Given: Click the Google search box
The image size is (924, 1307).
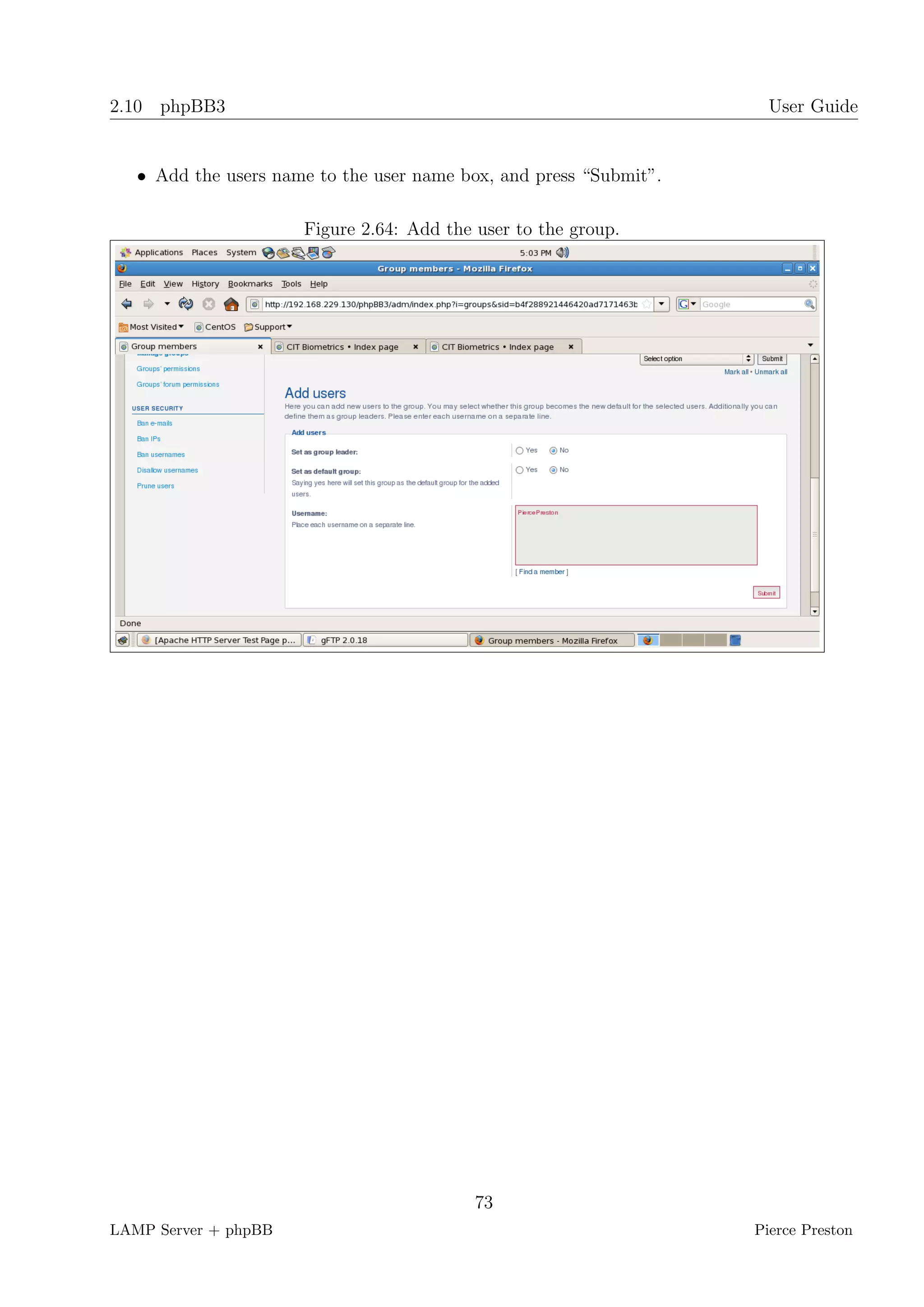Looking at the screenshot, I should [x=751, y=305].
